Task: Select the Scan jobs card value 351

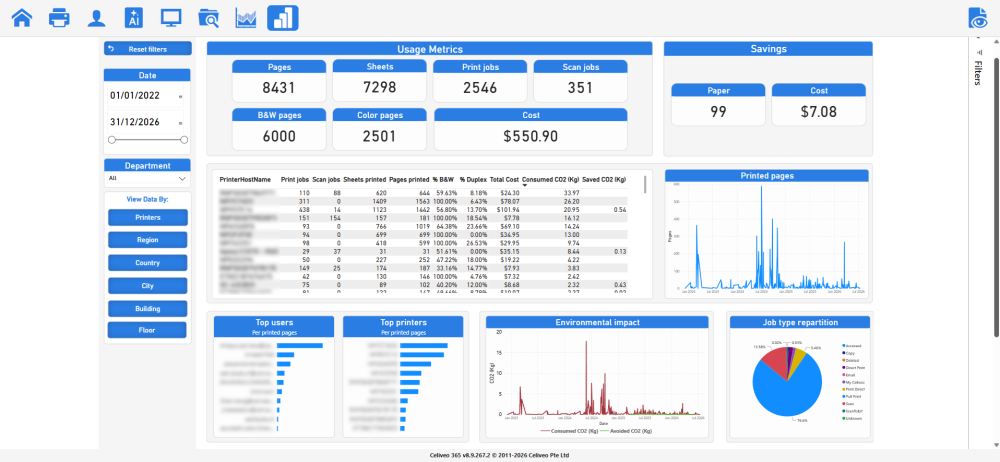Action: coord(580,87)
